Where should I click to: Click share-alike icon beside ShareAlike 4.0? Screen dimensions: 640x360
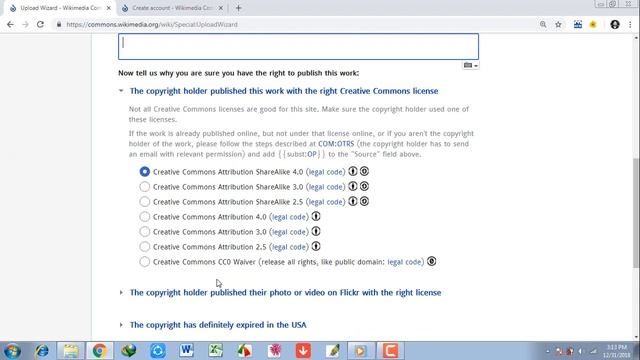(364, 171)
